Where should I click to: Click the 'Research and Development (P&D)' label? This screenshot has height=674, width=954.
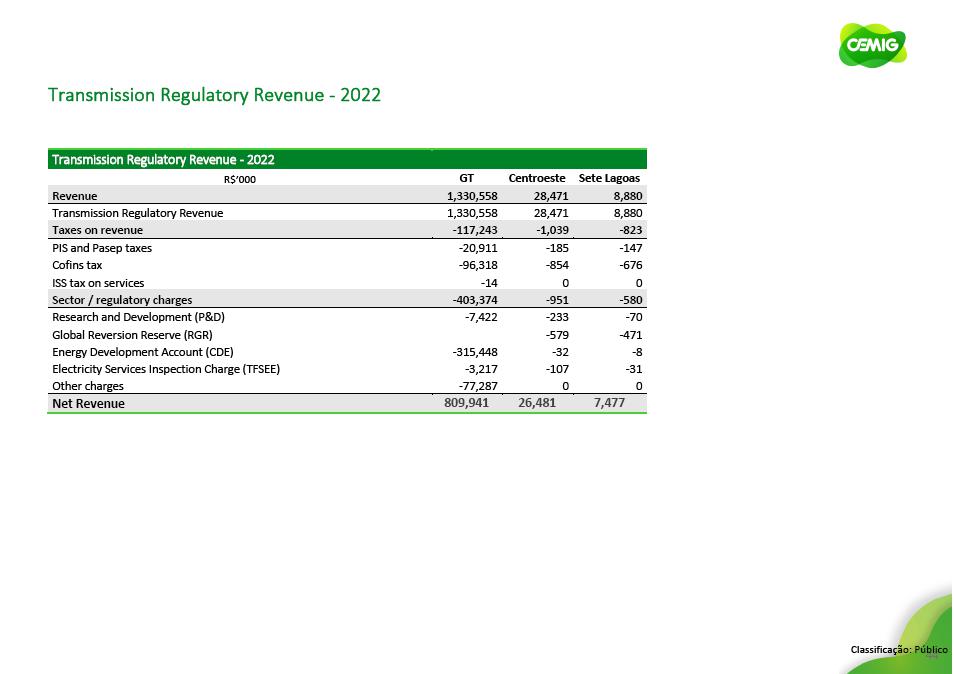[138, 317]
